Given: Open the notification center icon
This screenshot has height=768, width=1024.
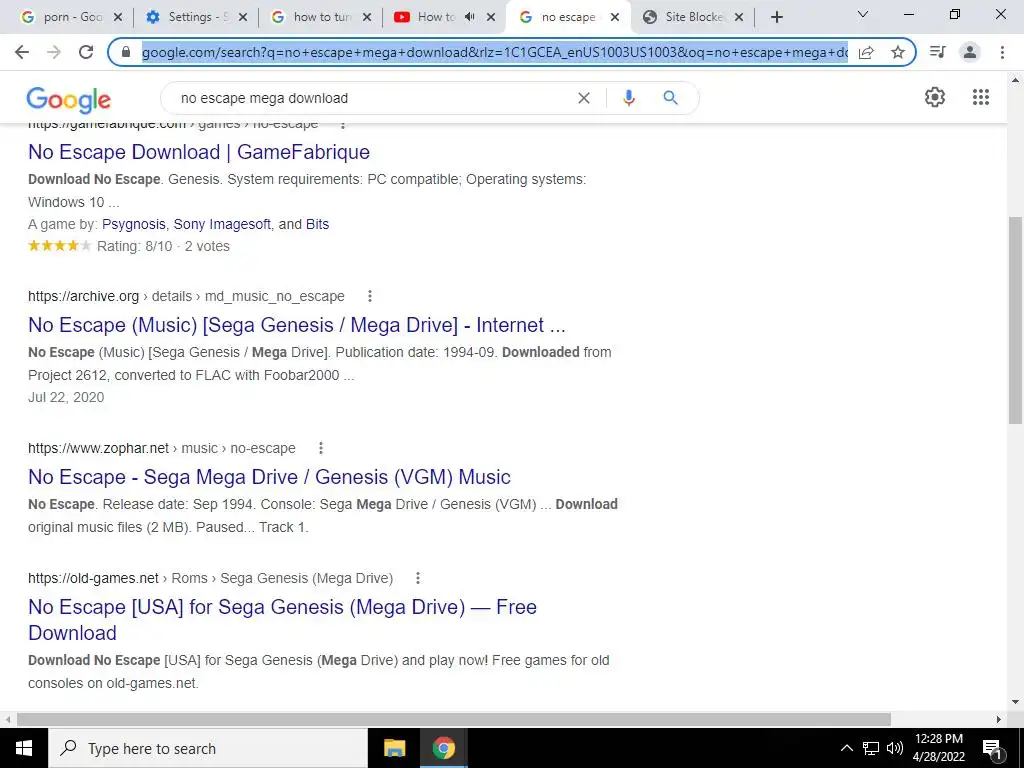Looking at the screenshot, I should tap(992, 748).
